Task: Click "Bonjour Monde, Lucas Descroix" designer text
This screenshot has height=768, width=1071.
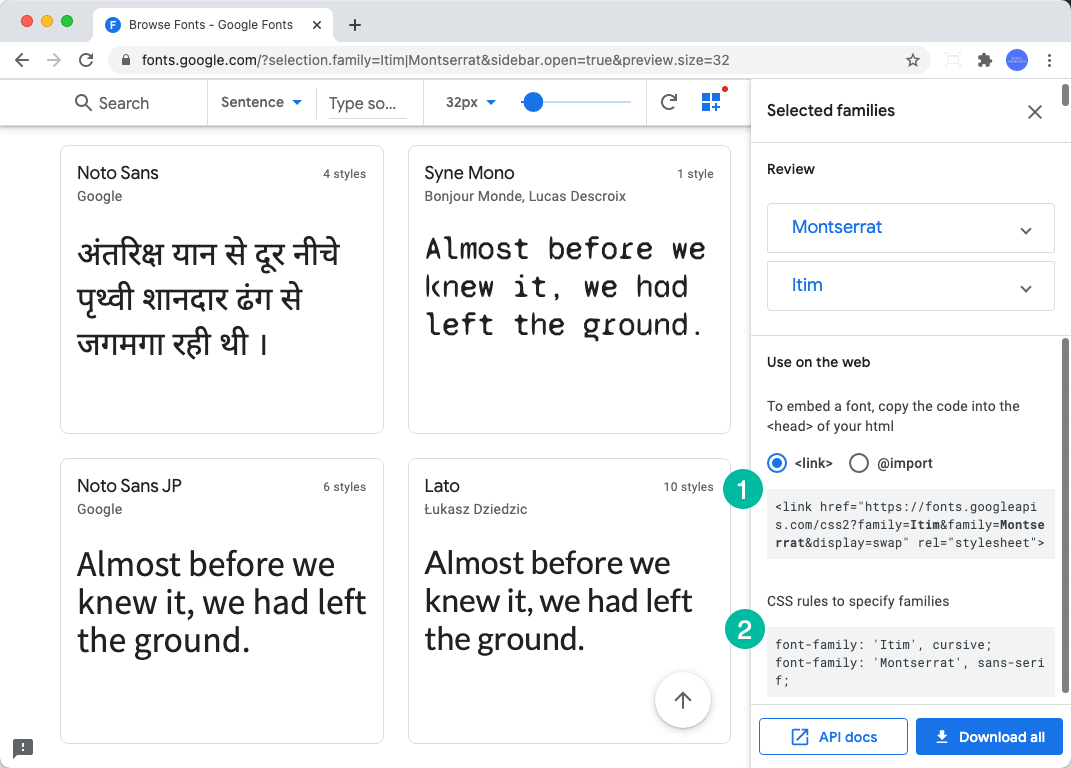Action: 525,196
